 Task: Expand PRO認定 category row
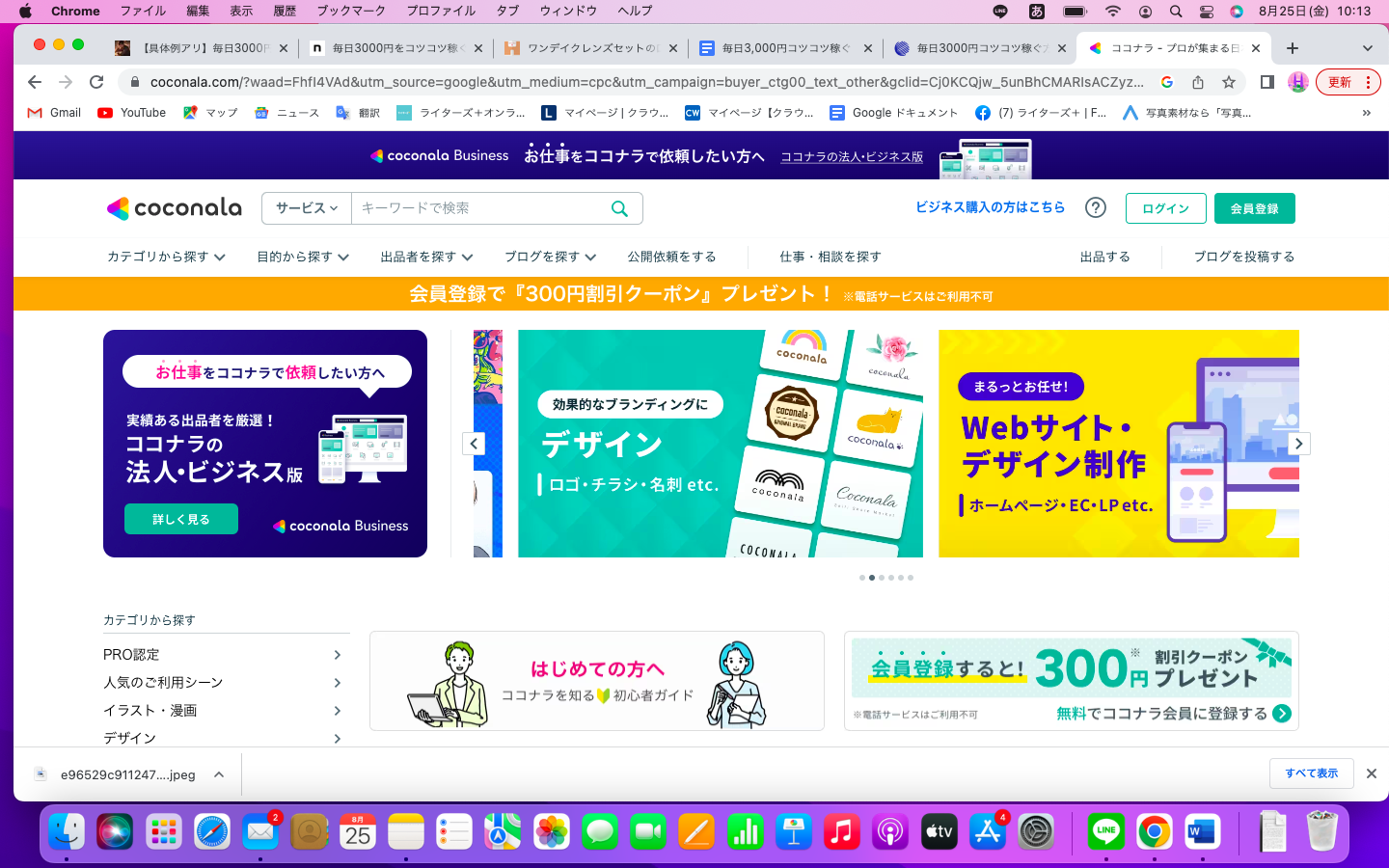(x=223, y=655)
